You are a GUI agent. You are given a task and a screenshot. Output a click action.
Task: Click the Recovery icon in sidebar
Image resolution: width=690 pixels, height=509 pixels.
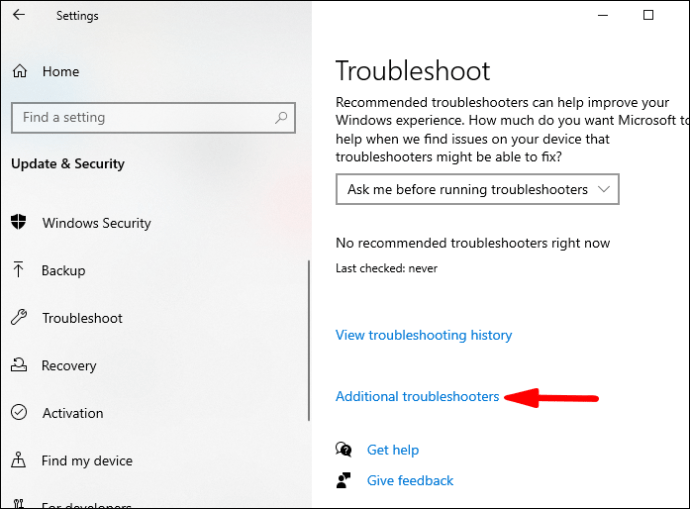19,365
